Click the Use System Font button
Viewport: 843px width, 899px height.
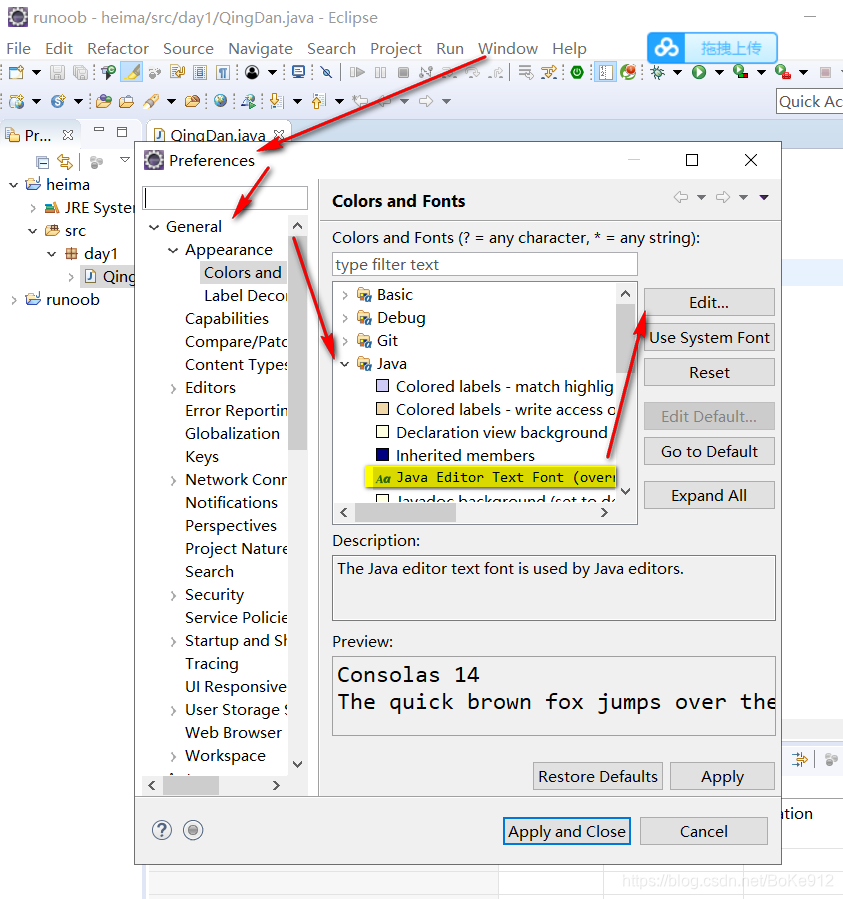(x=709, y=337)
